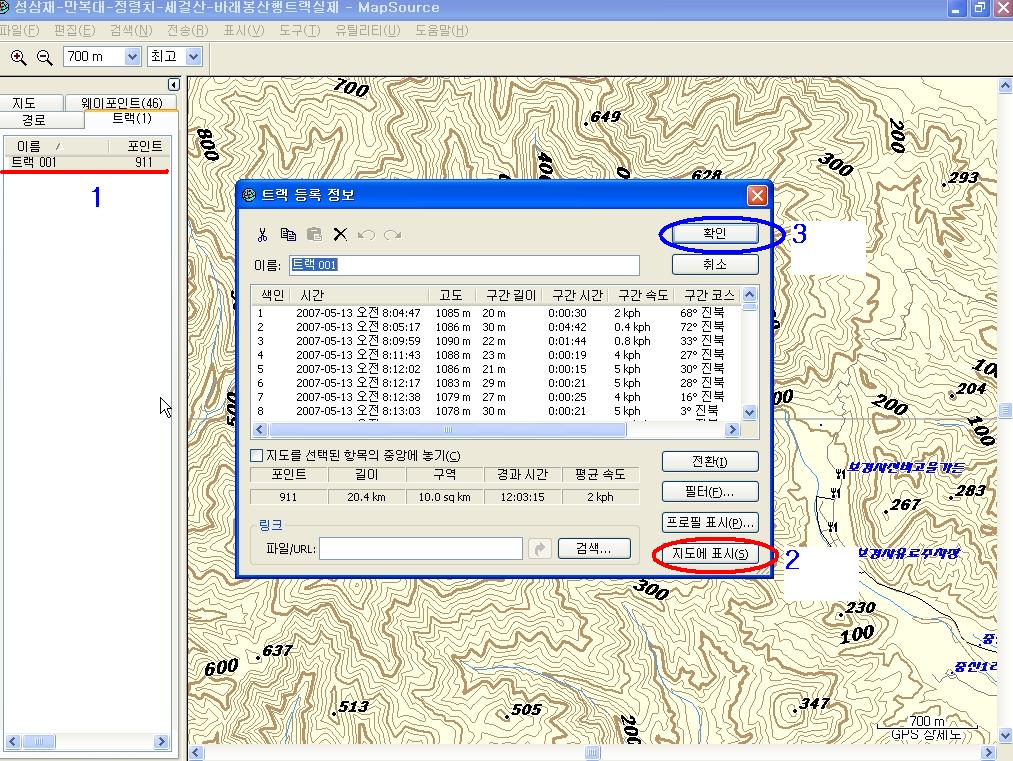Image resolution: width=1013 pixels, height=761 pixels.
Task: Click the 고도 column header
Action: click(452, 295)
